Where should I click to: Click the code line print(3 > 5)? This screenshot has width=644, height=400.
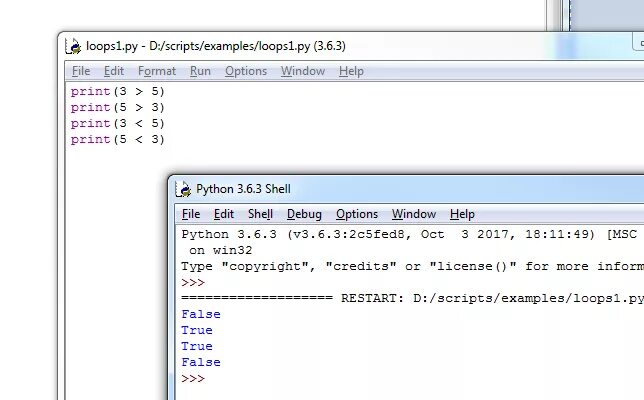click(x=117, y=91)
